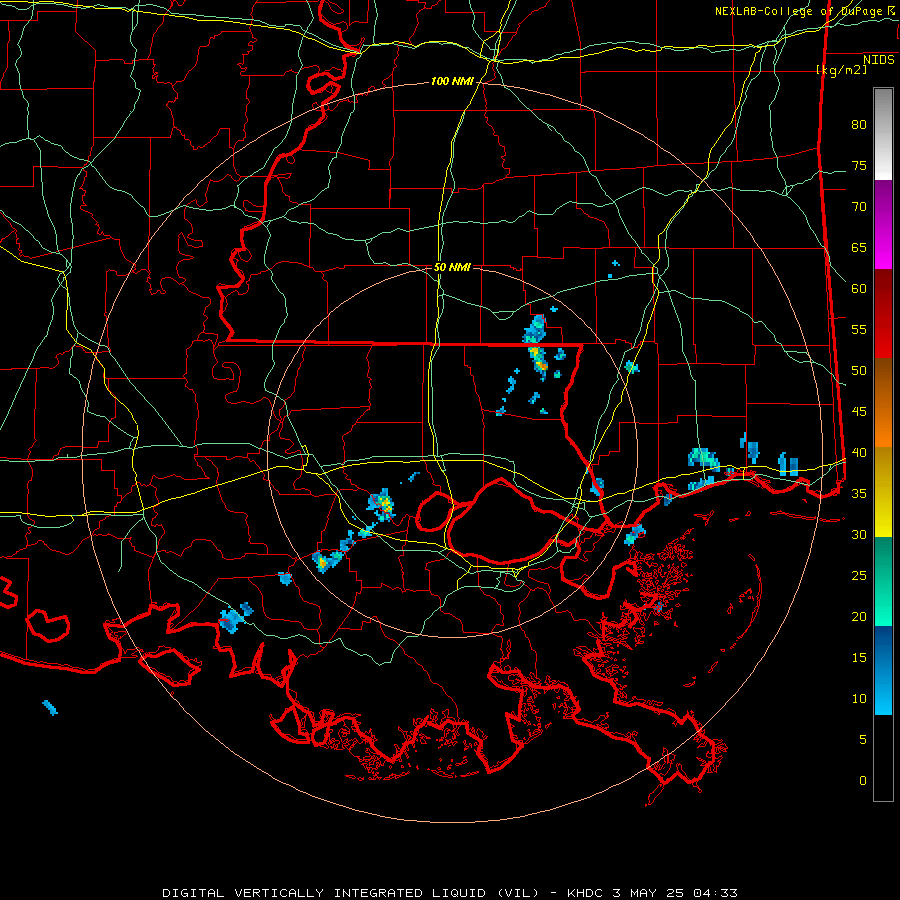
Task: Click the 0 value on the VIL scale
Action: 863,781
